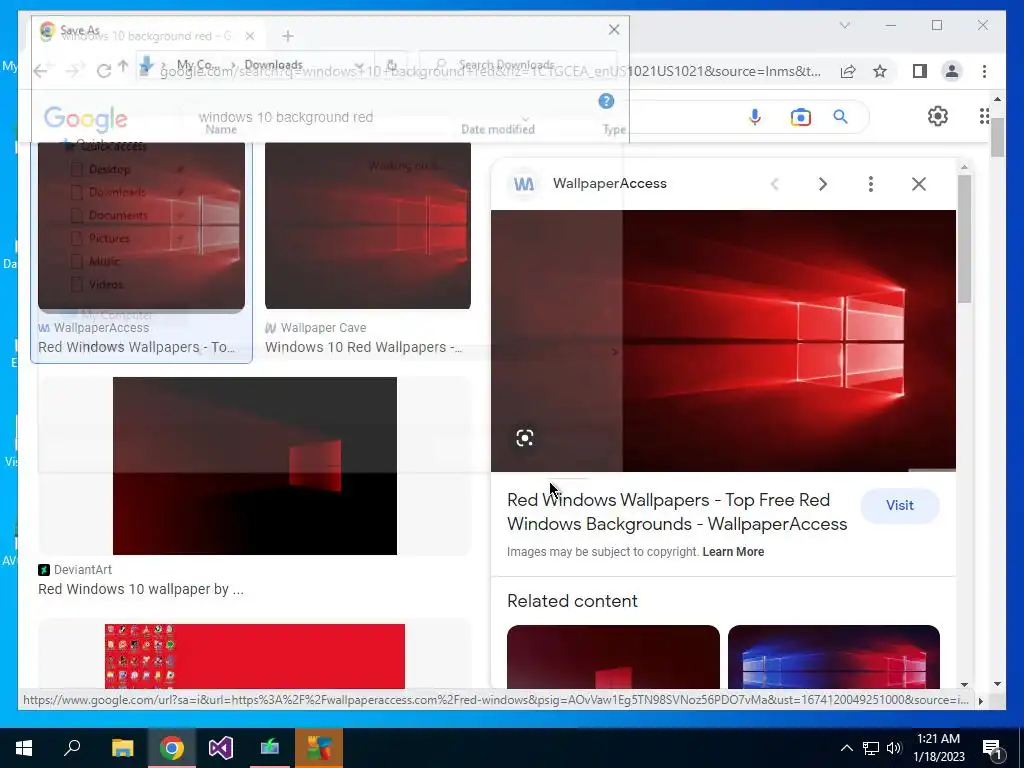Open network status in the tray
The height and width of the screenshot is (768, 1024).
click(x=871, y=748)
